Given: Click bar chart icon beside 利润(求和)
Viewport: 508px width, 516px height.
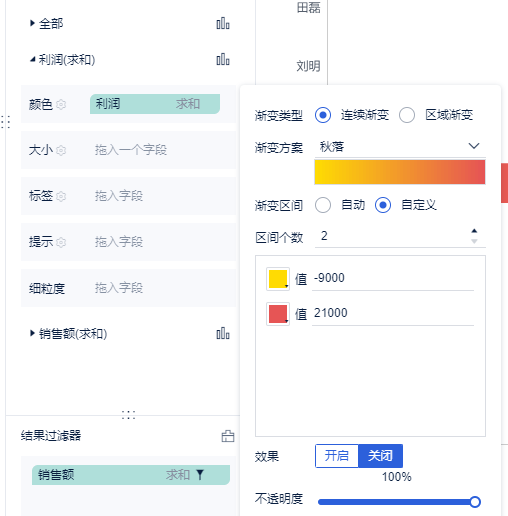Looking at the screenshot, I should pos(223,60).
